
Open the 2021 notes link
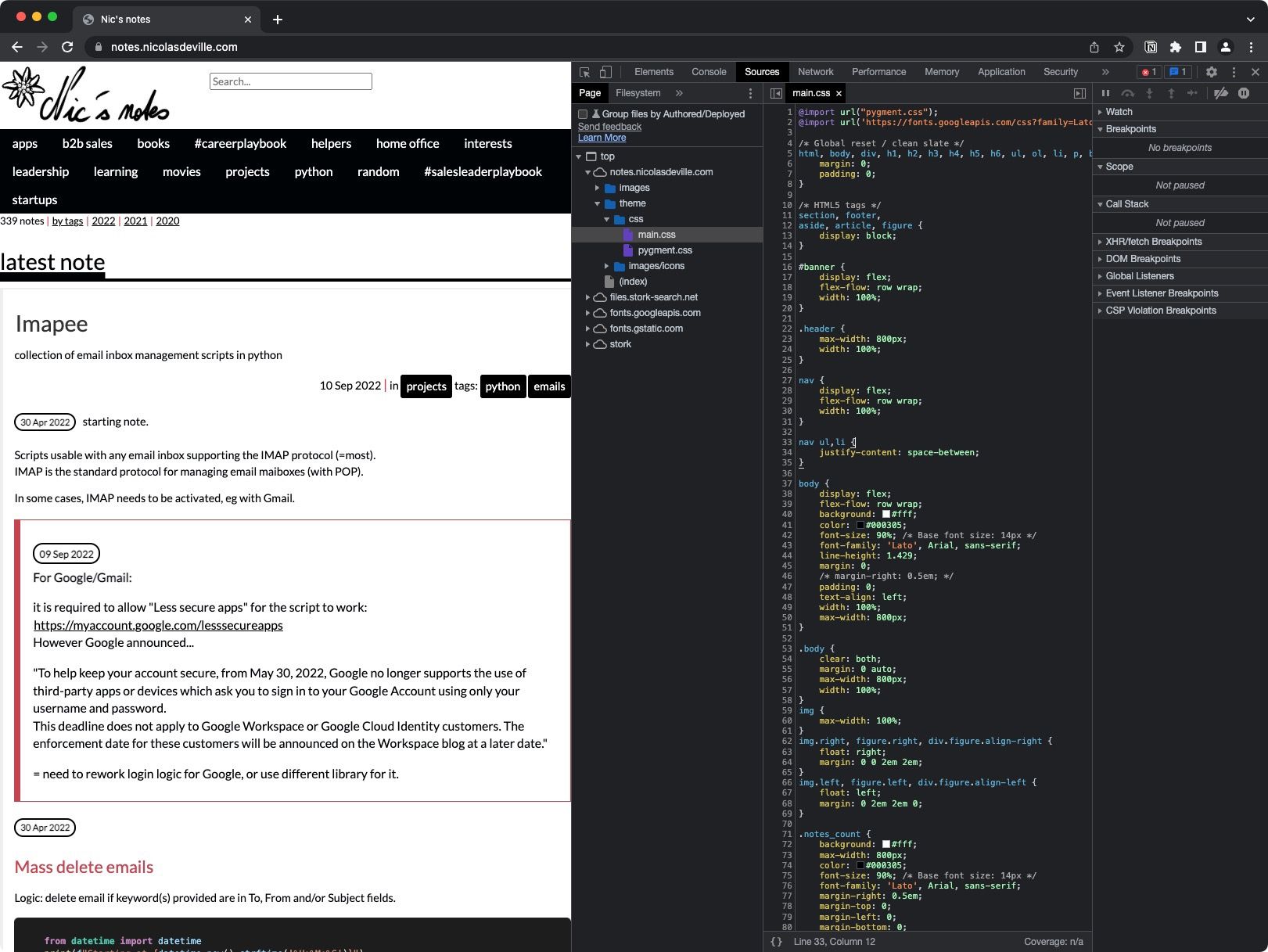click(135, 221)
